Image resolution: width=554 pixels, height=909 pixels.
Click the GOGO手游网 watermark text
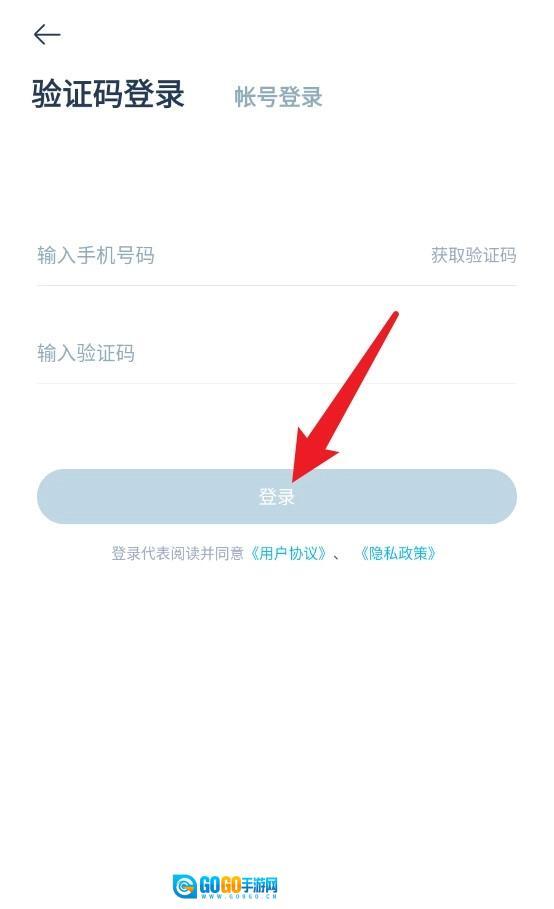[239, 885]
